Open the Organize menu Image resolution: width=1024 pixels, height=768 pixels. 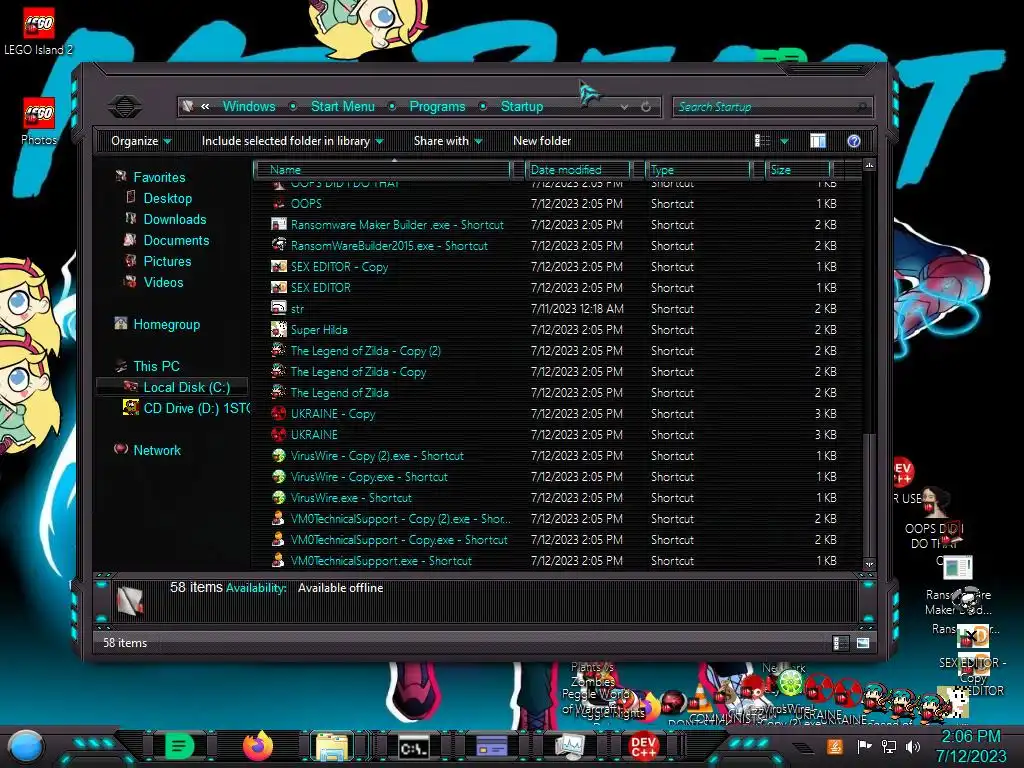coord(141,141)
